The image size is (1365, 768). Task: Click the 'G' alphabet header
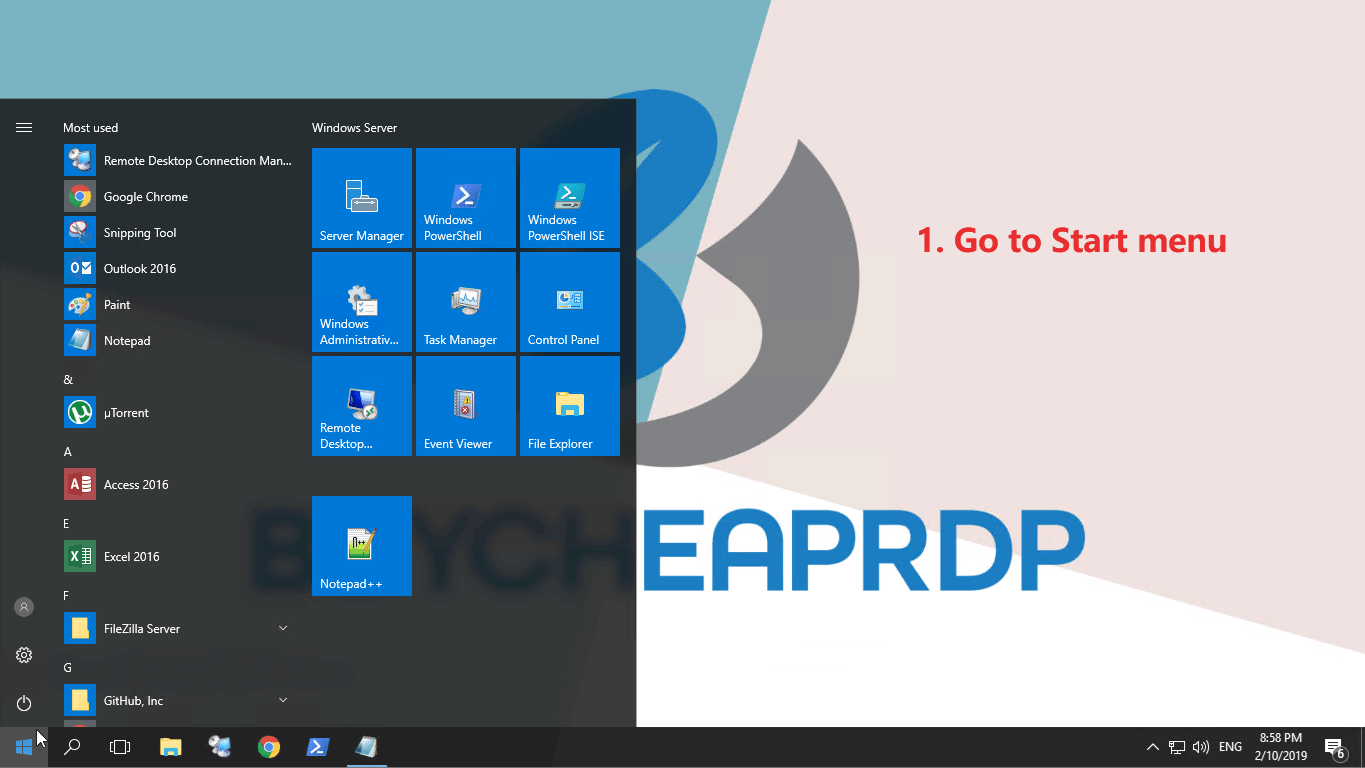pyautogui.click(x=67, y=668)
